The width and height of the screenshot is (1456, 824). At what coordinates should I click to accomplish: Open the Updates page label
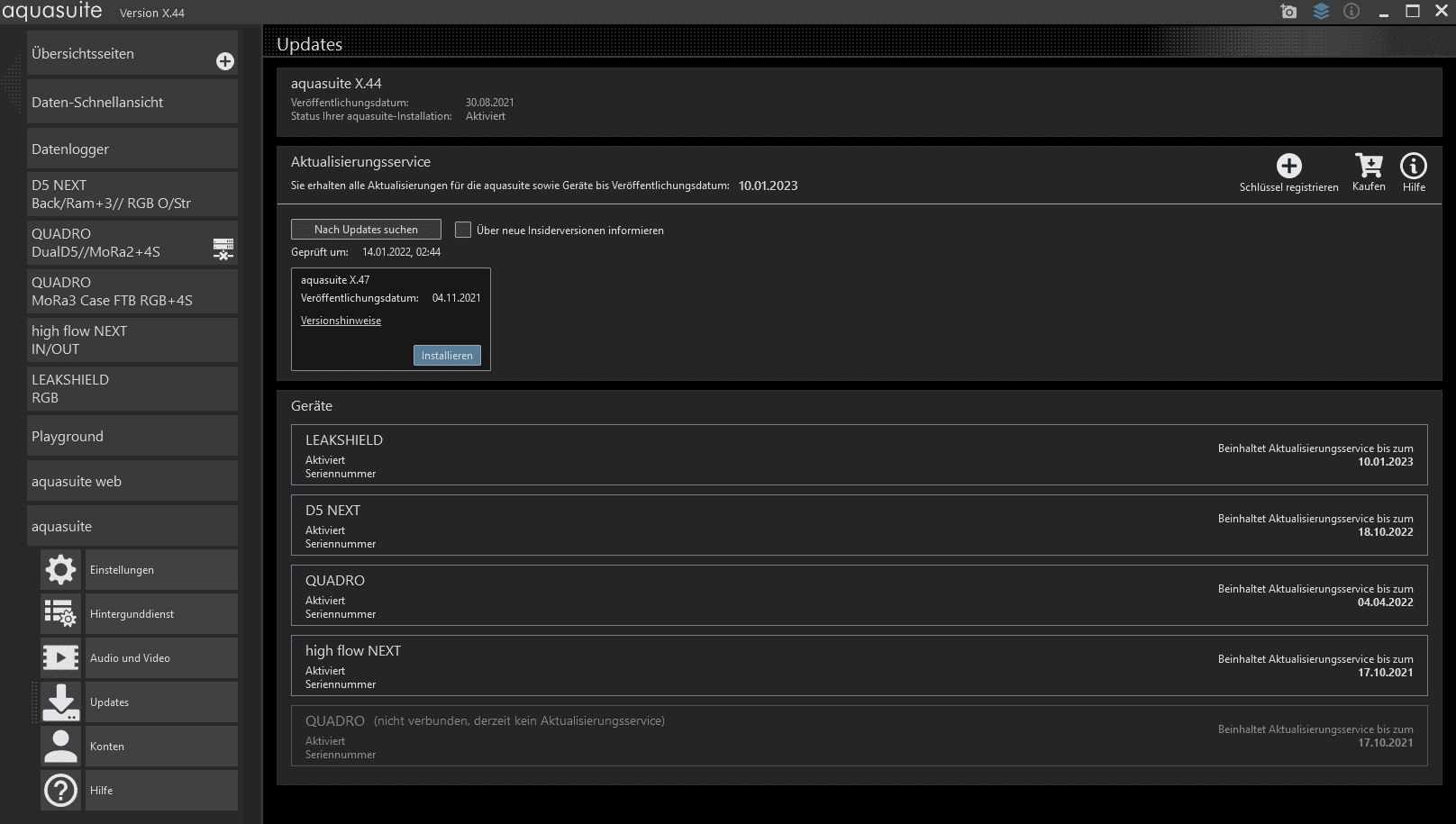point(161,702)
